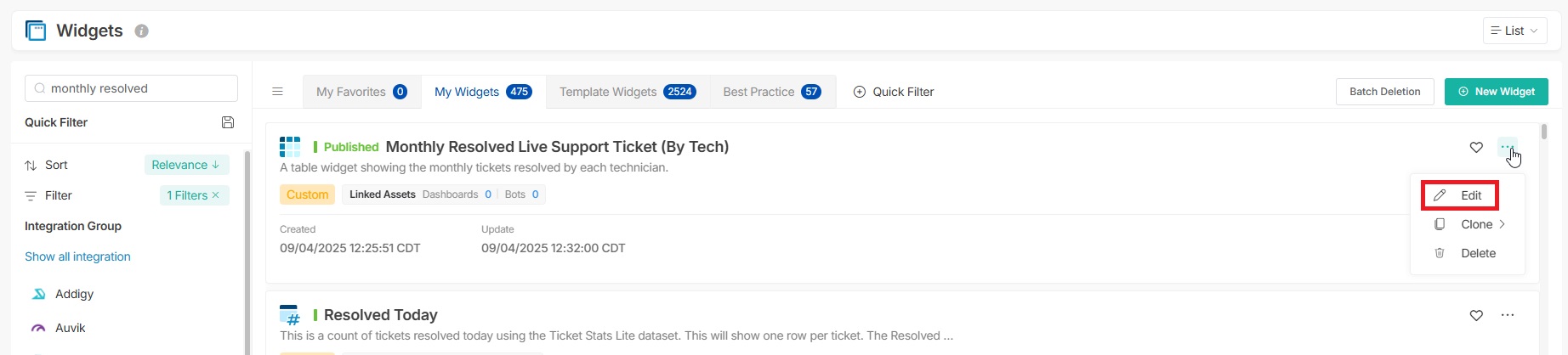Click the Batch Deletion button
This screenshot has height=355, width=1568.
(x=1384, y=92)
